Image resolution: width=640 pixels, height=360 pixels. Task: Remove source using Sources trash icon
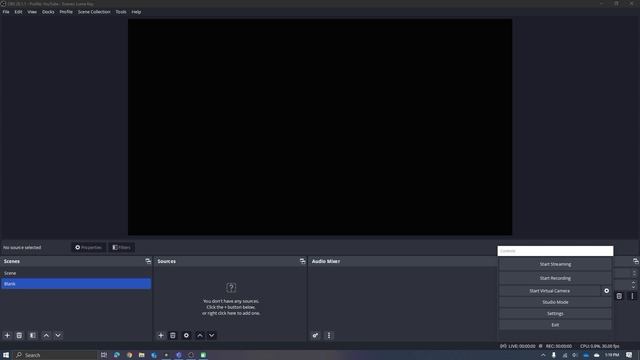[173, 335]
